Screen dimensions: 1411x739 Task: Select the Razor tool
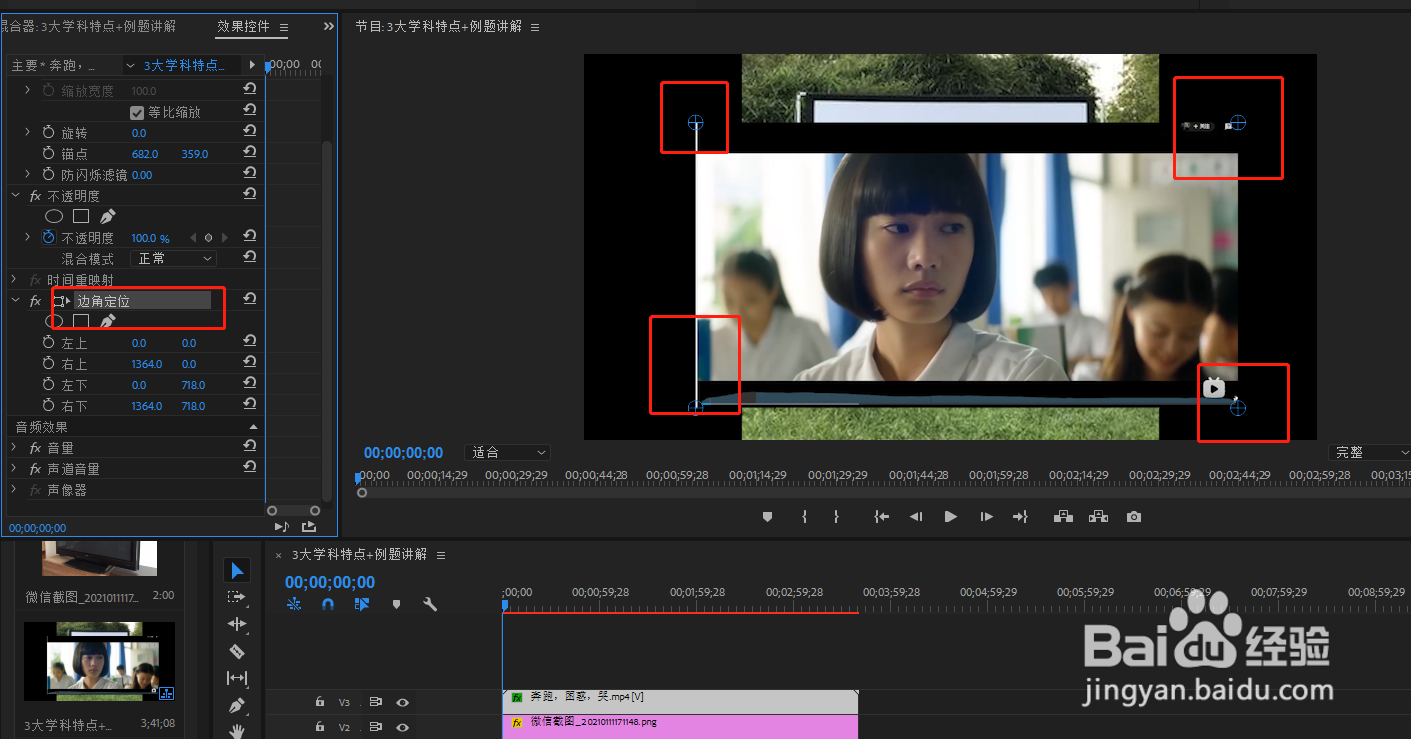(x=236, y=651)
